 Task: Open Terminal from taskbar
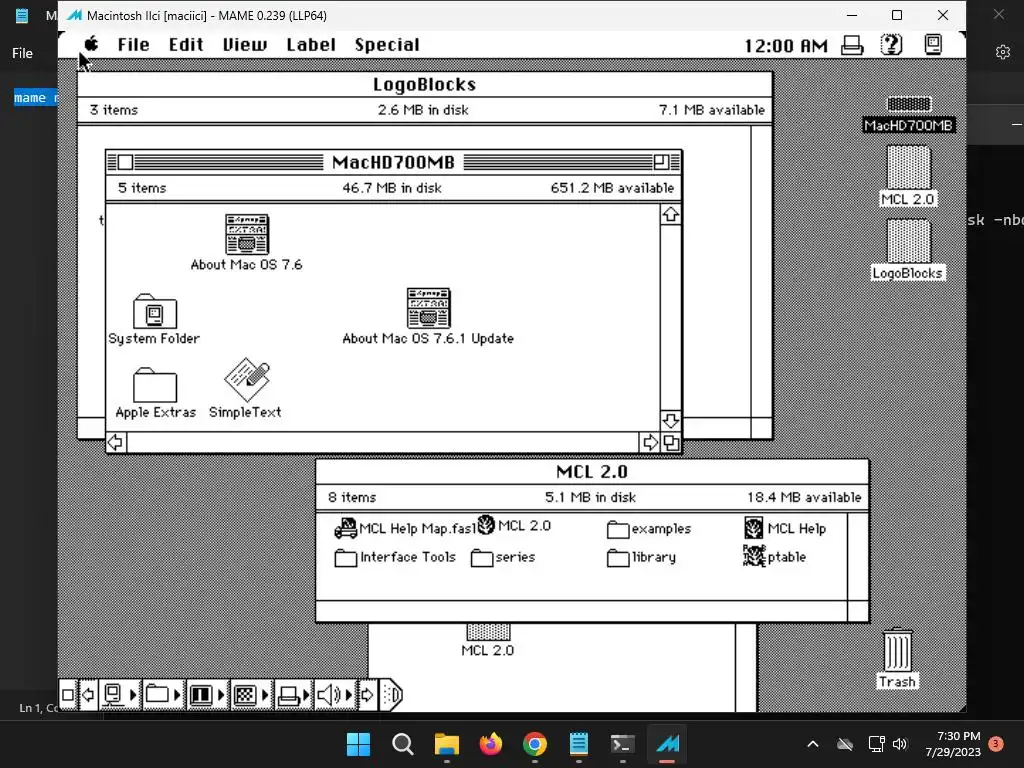click(x=622, y=744)
